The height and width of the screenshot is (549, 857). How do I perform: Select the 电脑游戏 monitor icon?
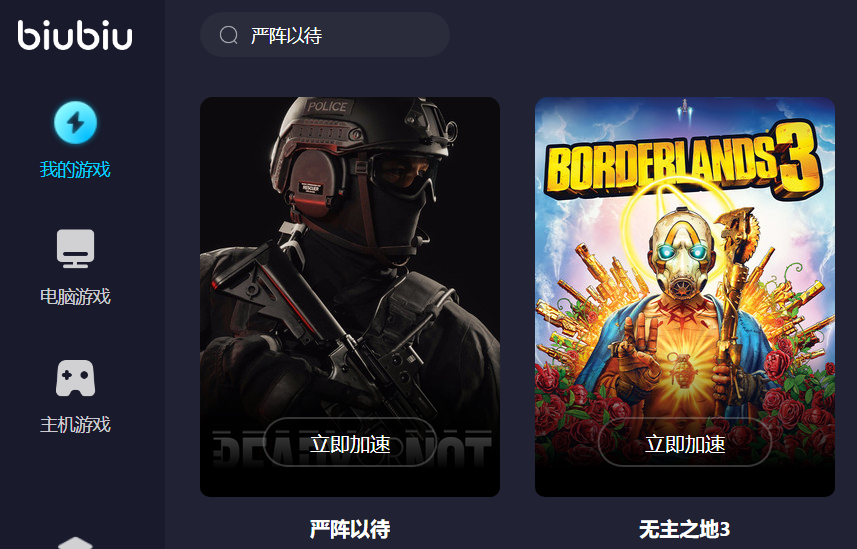pyautogui.click(x=75, y=249)
